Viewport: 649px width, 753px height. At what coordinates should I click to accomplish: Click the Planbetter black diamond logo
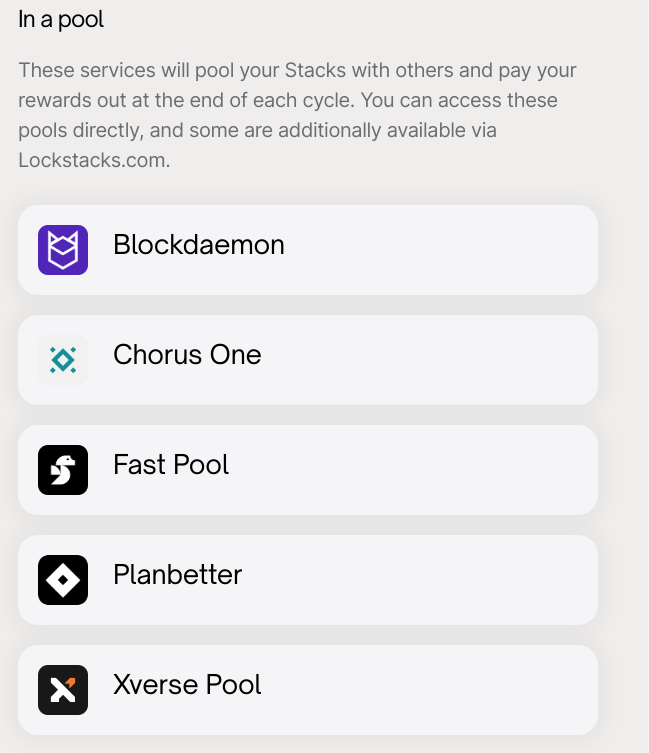[x=63, y=580]
